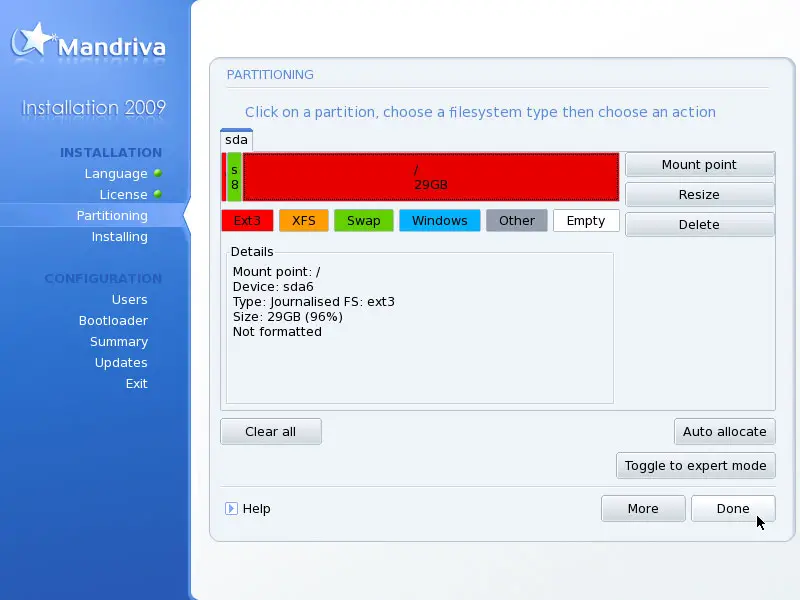Screen dimensions: 800x600
Task: Choose the Empty partition type
Action: (586, 221)
